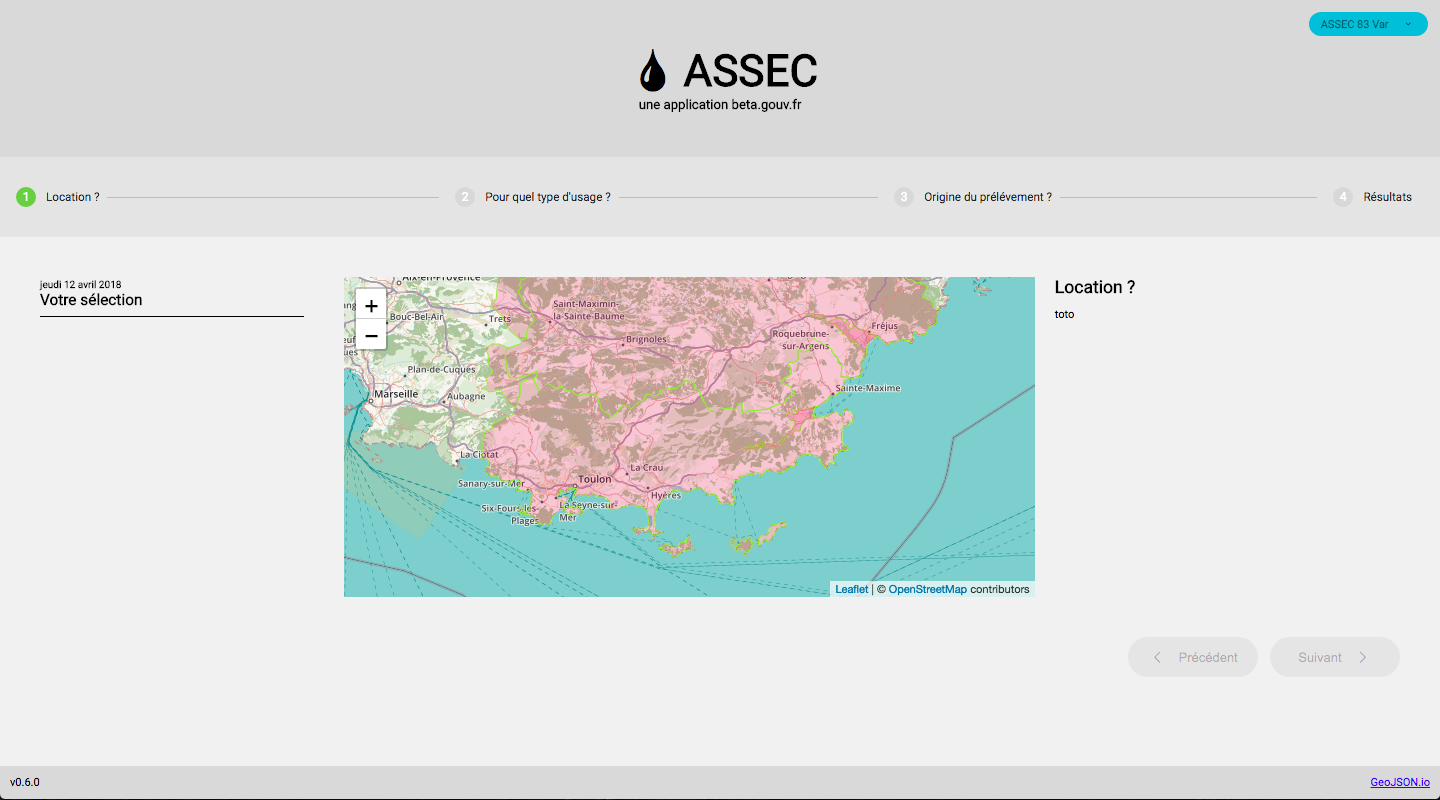This screenshot has height=800, width=1440.
Task: Click step 2 number circle
Action: (x=465, y=197)
